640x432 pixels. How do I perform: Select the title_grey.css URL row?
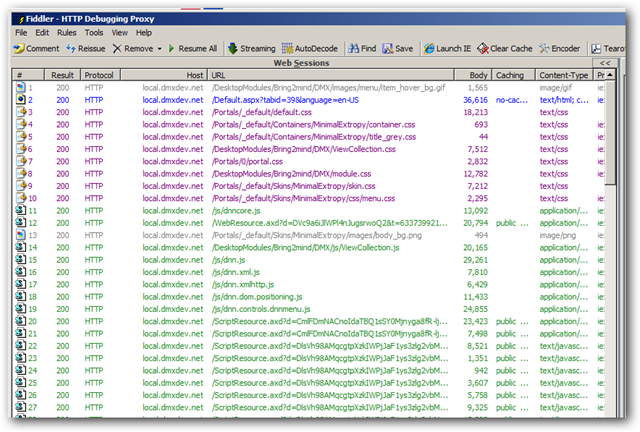pyautogui.click(x=314, y=137)
